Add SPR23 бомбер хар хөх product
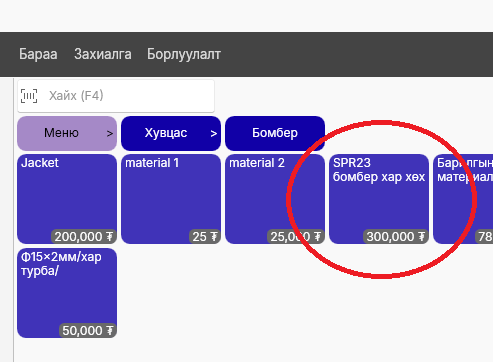The image size is (493, 362). tap(379, 199)
